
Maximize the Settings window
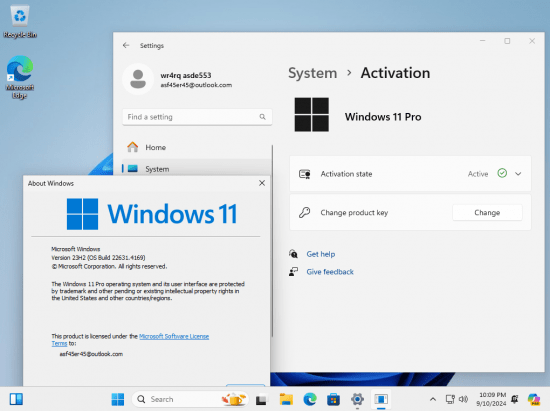(x=507, y=41)
